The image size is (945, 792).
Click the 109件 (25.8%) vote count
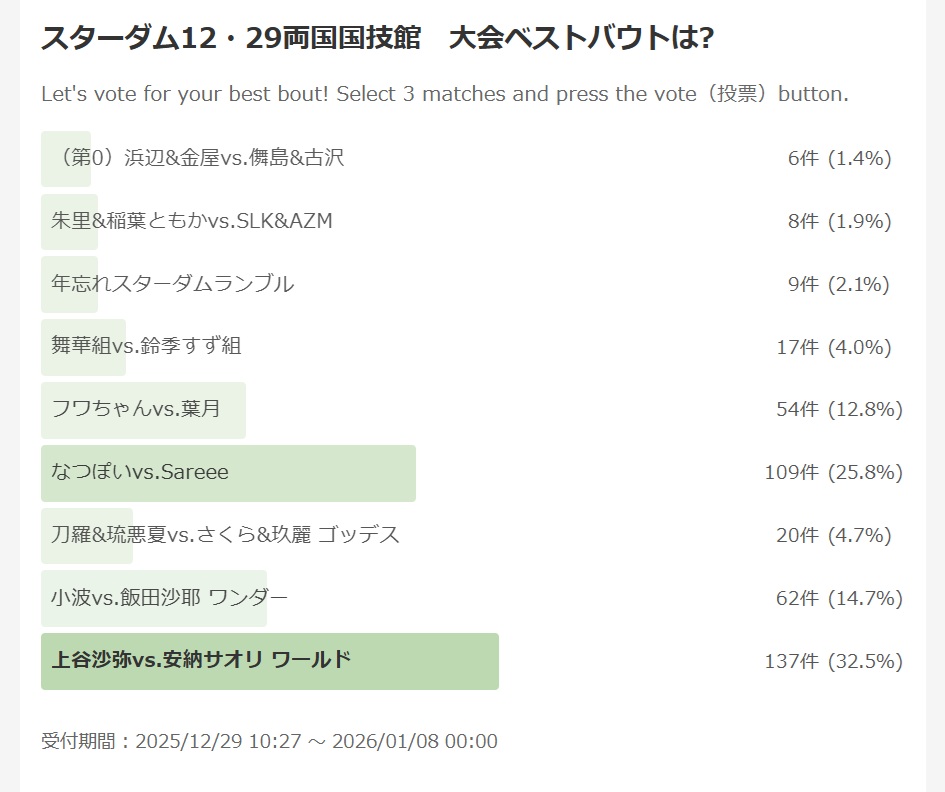coord(834,472)
